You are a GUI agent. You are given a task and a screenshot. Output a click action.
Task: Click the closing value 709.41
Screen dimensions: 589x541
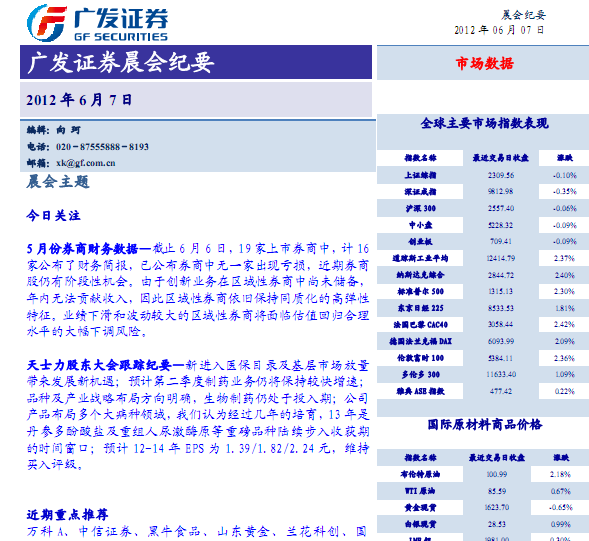[x=501, y=241]
